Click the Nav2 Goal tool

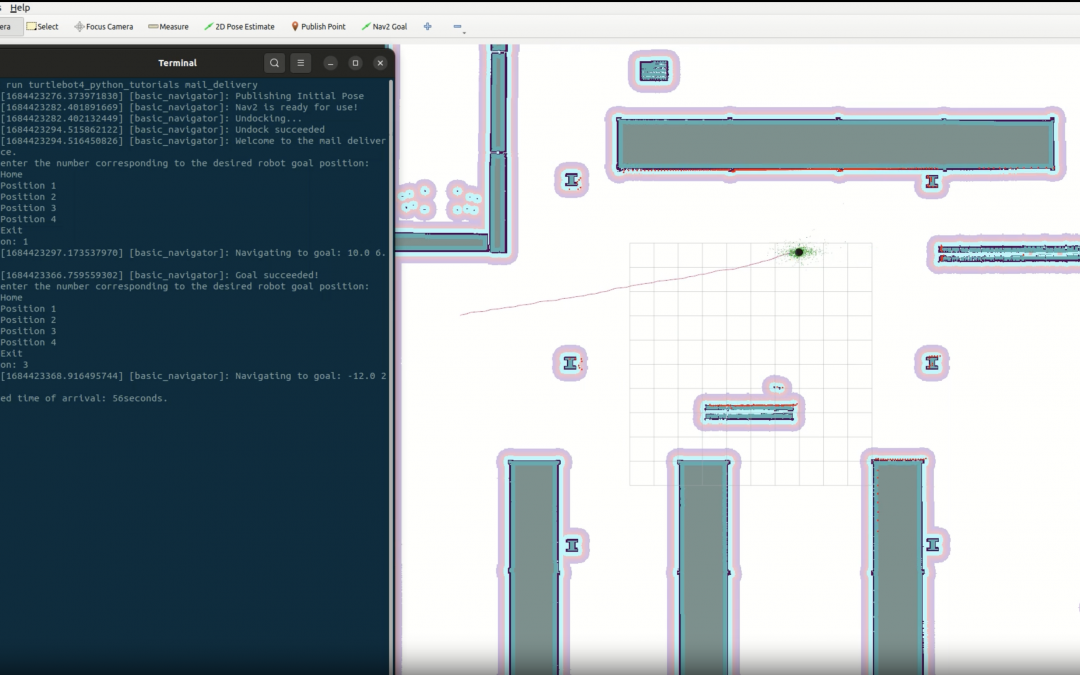coord(384,27)
